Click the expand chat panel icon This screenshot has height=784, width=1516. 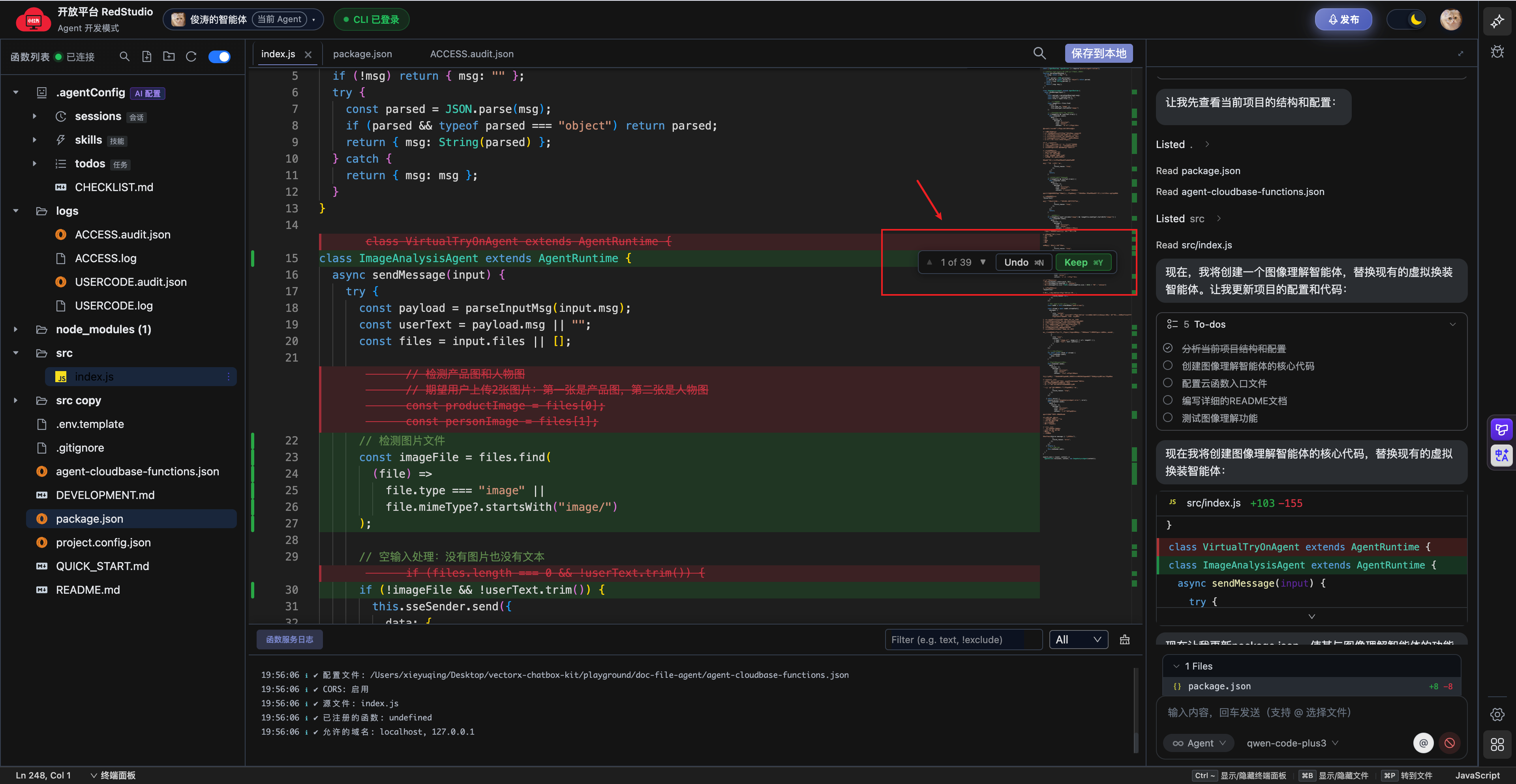1461,54
